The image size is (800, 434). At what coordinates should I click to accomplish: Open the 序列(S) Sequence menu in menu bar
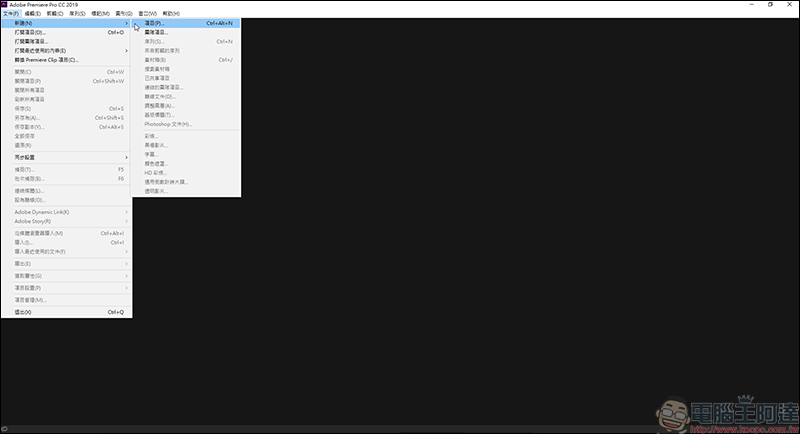[x=77, y=14]
